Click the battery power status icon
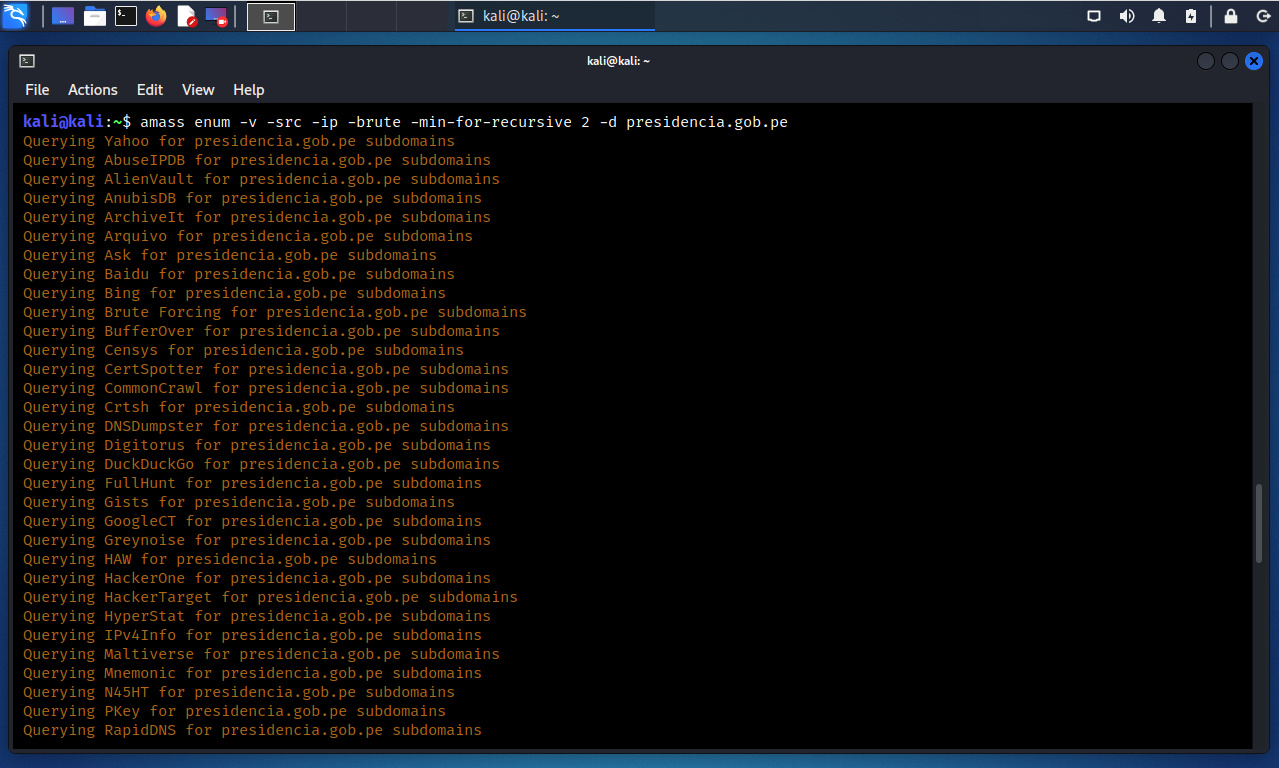 point(1190,16)
